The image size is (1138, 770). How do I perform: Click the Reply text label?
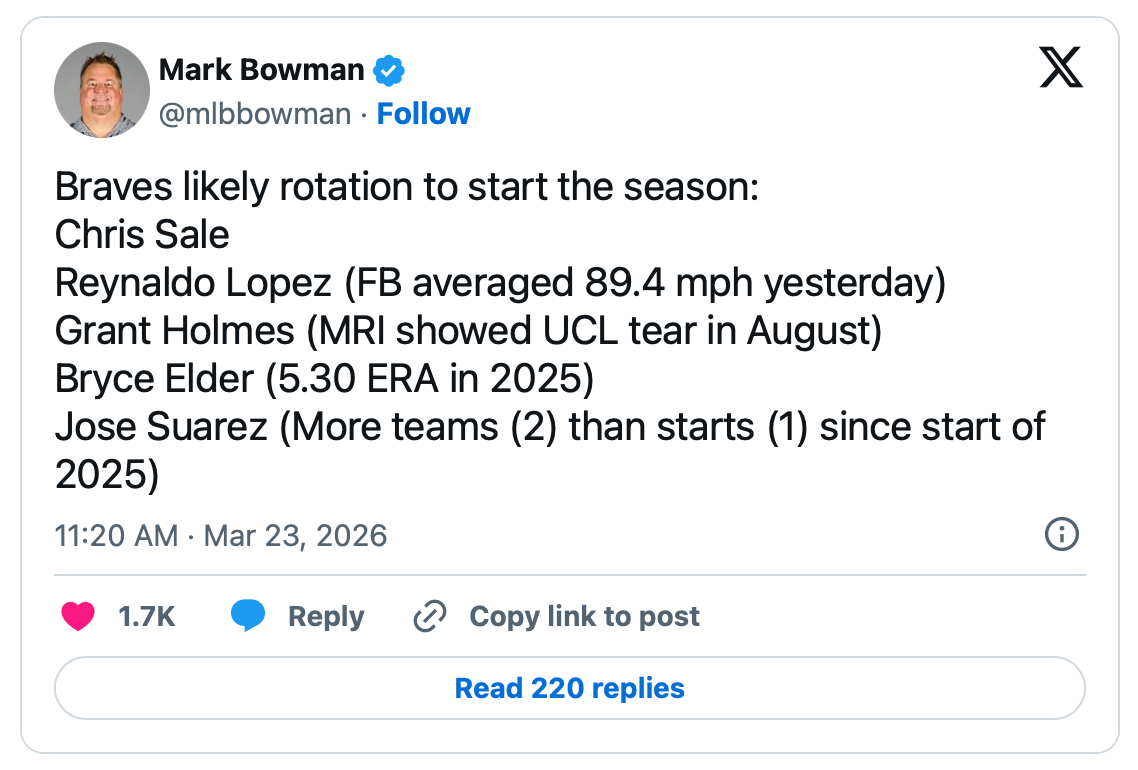coord(326,617)
